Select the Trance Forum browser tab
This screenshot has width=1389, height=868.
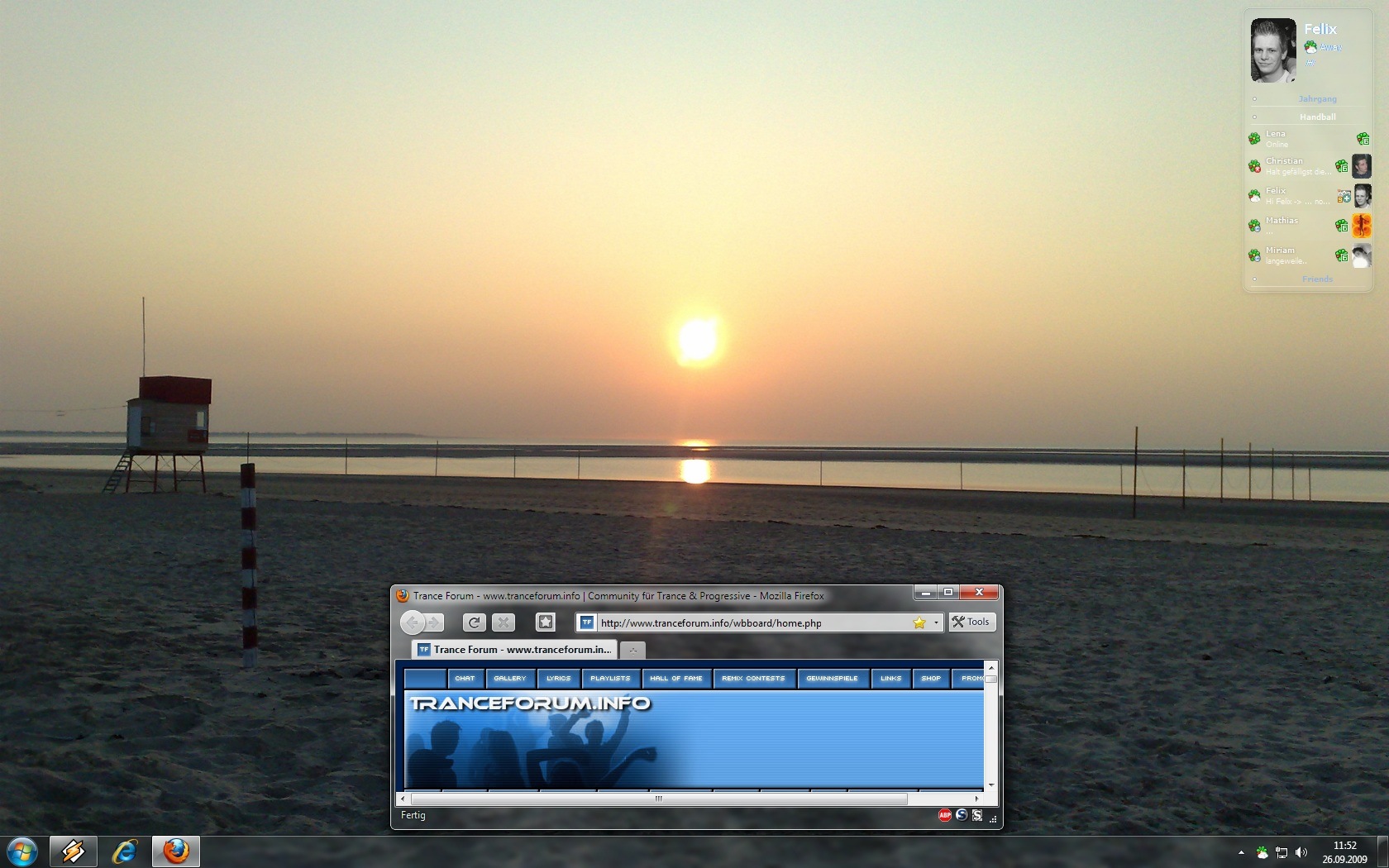(x=514, y=650)
